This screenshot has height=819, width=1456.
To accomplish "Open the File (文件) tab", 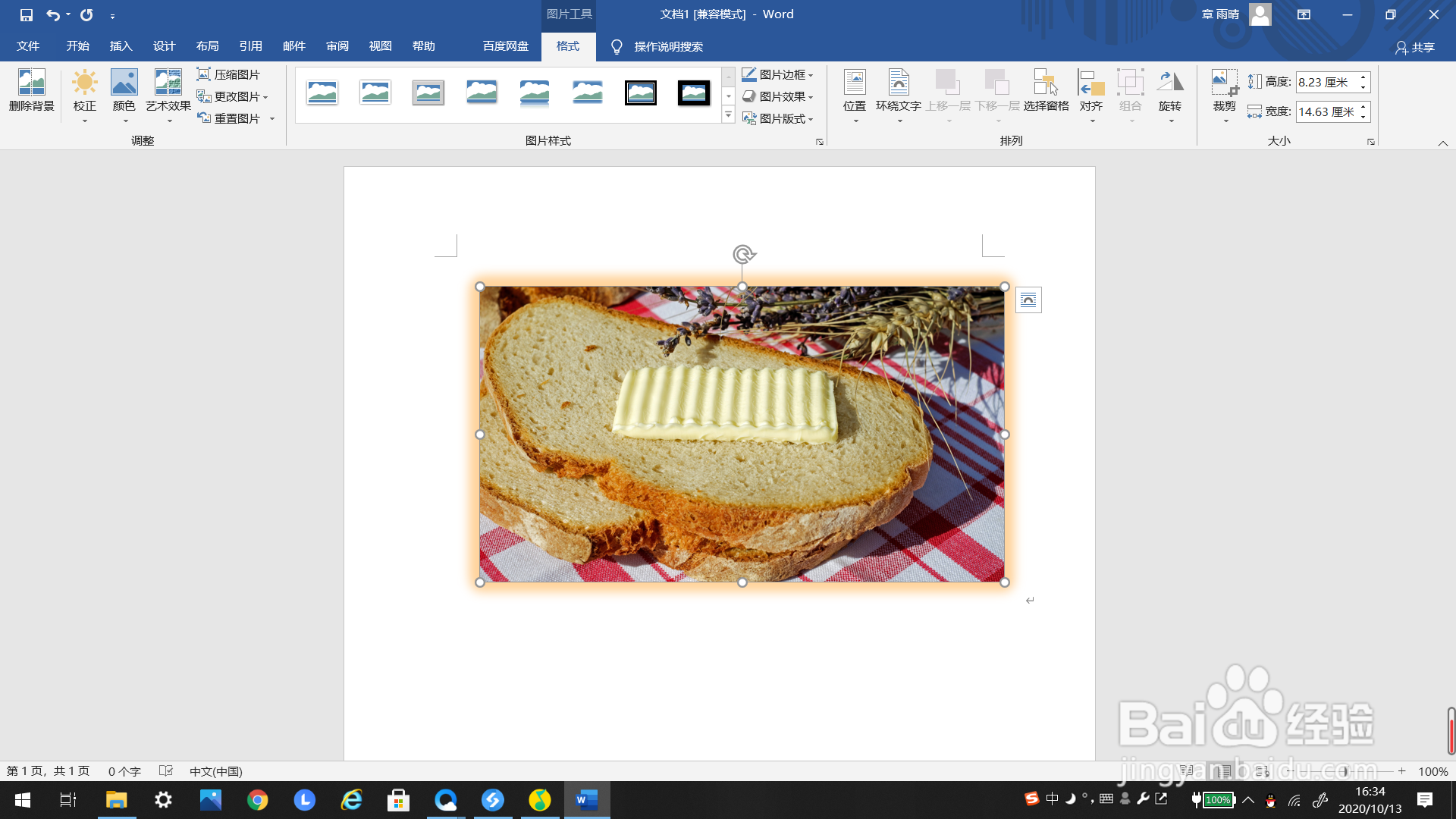I will pos(28,46).
